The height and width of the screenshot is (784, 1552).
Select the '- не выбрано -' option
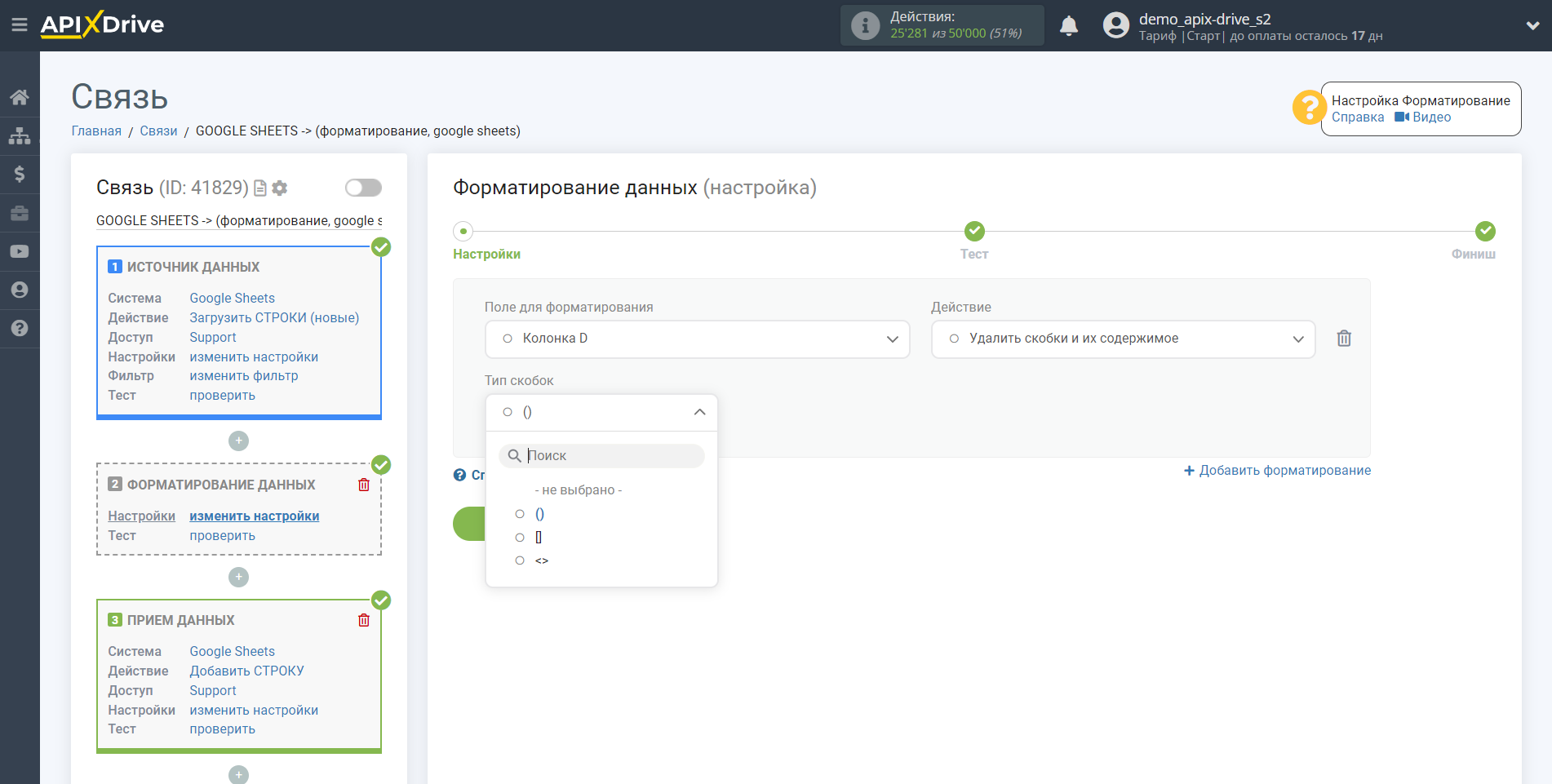[579, 489]
